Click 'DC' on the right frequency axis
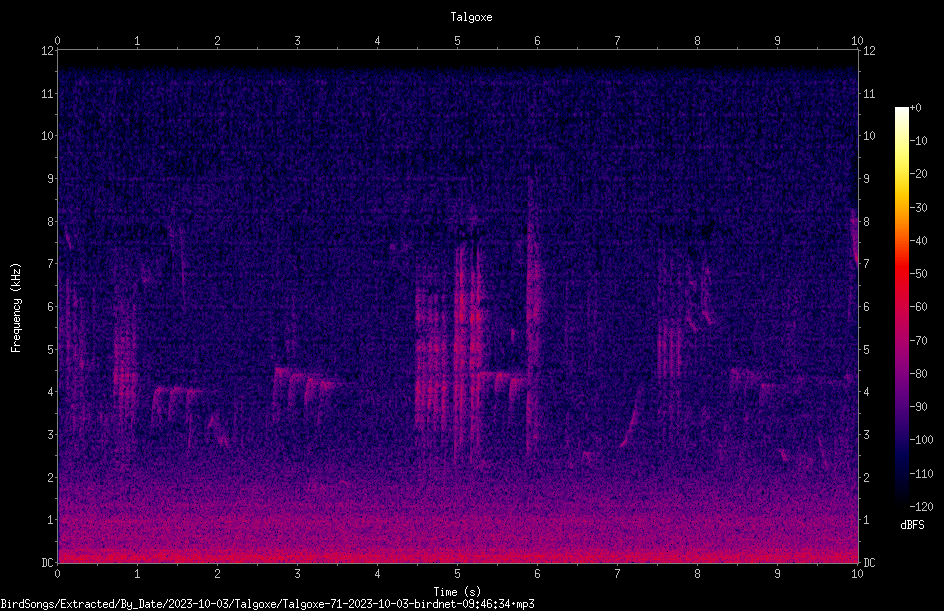The width and height of the screenshot is (944, 611). point(869,563)
